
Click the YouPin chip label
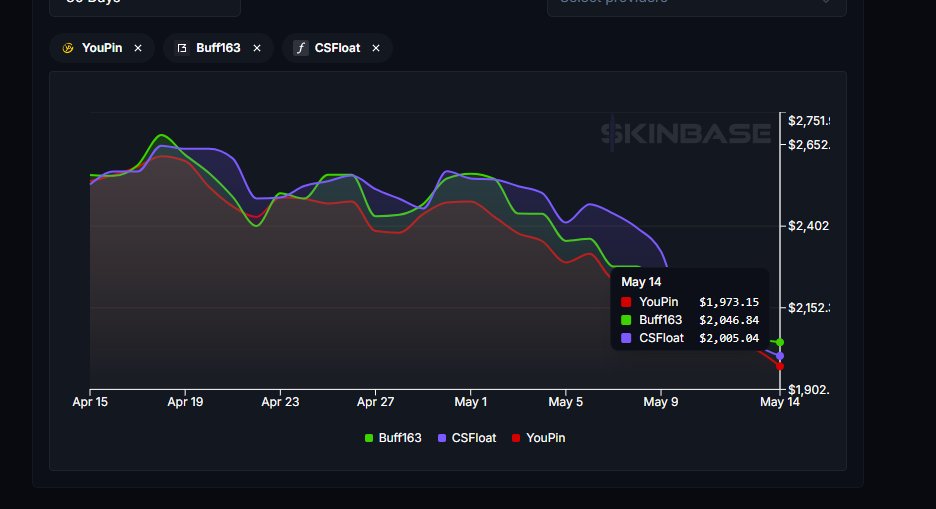click(102, 48)
